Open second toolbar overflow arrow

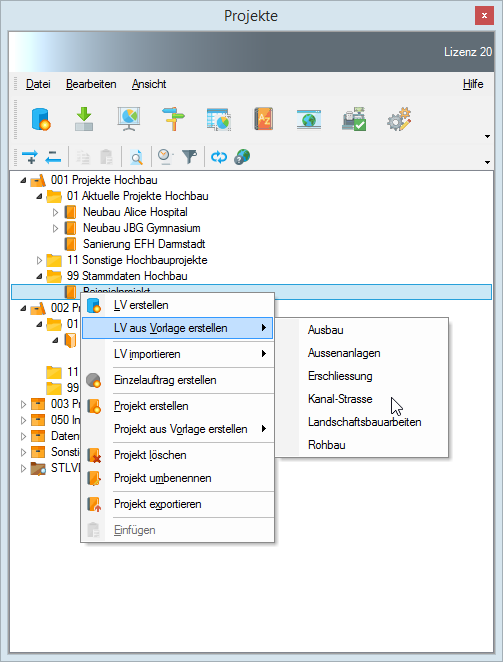pos(487,162)
